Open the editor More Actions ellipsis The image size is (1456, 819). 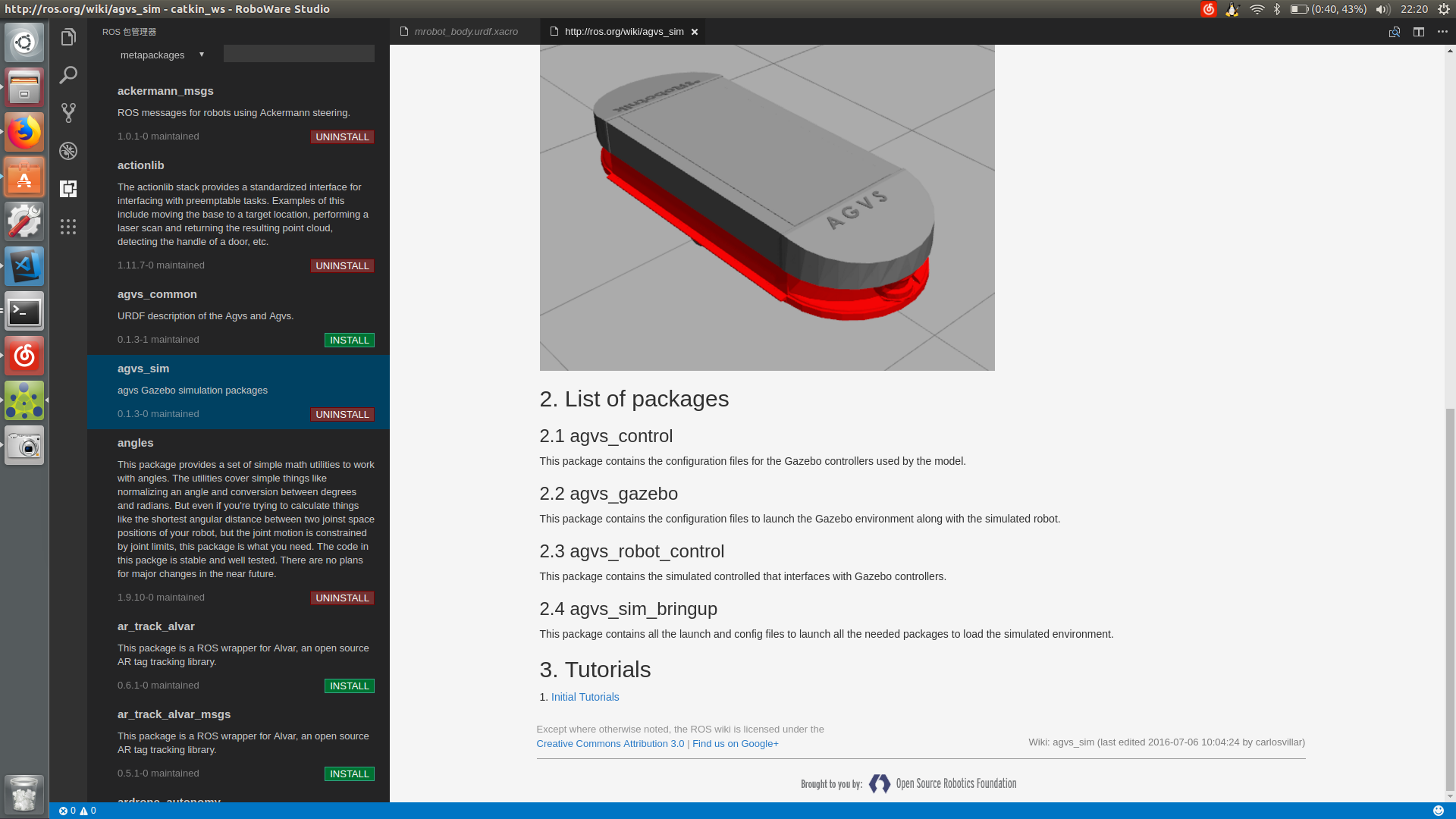(1442, 32)
